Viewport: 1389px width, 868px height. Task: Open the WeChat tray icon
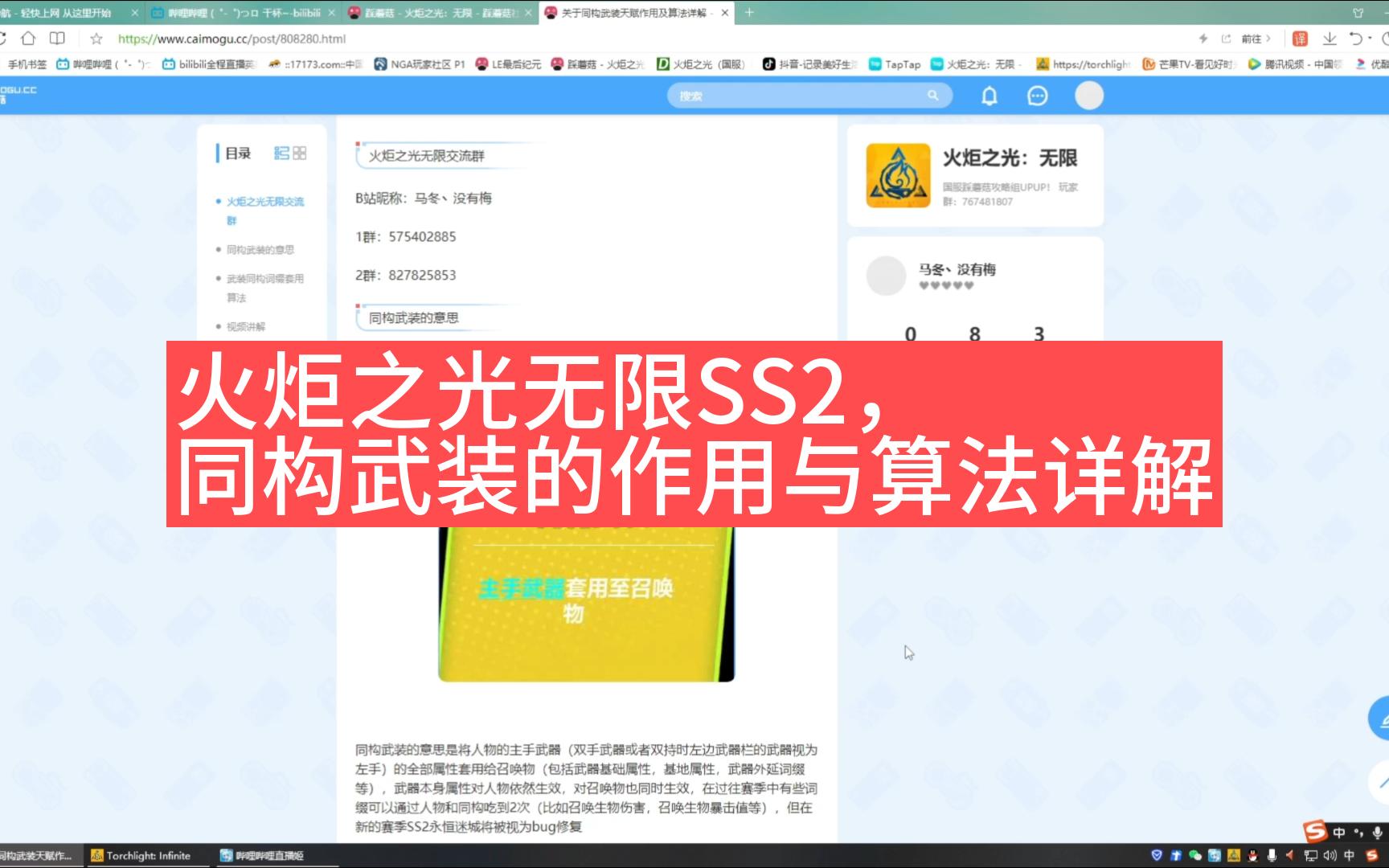click(1195, 855)
